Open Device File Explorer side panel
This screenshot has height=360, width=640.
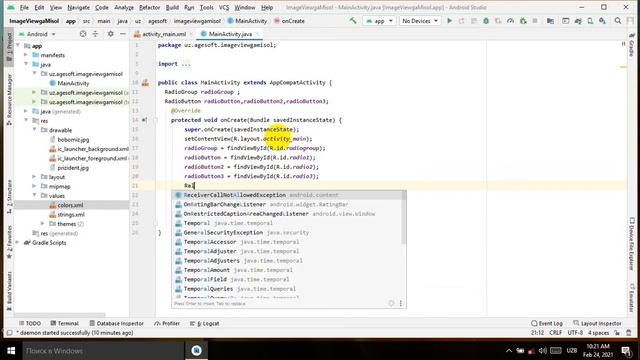(x=631, y=244)
